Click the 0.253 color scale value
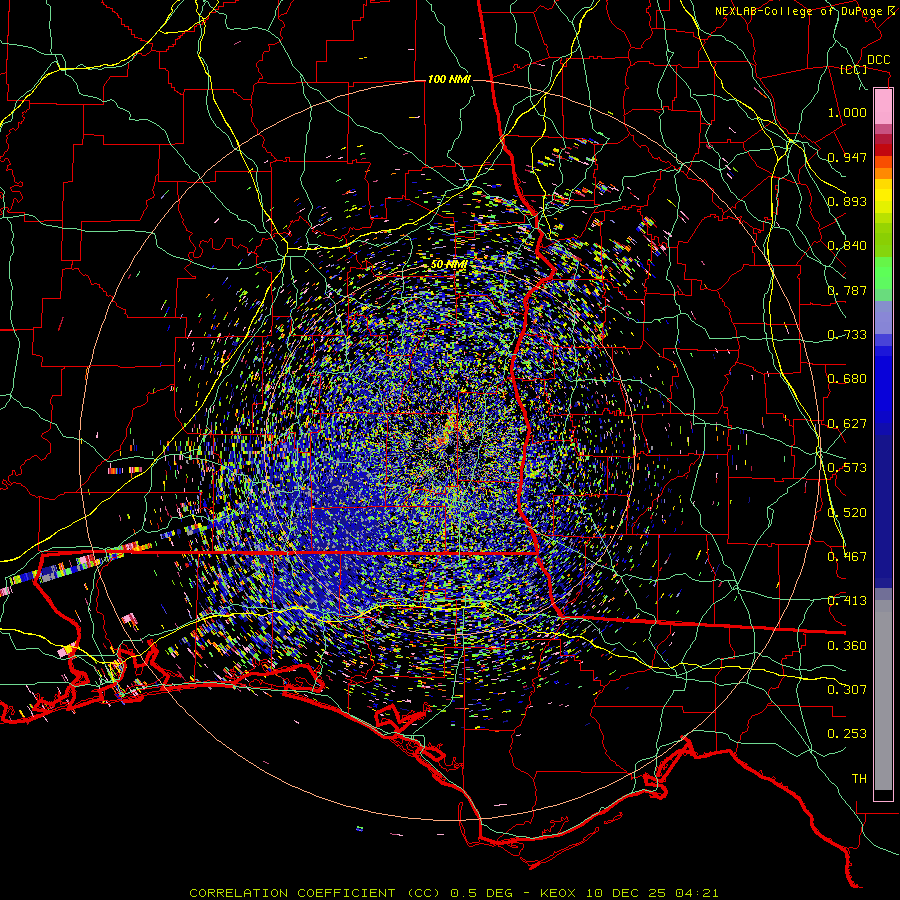Image resolution: width=900 pixels, height=900 pixels. pyautogui.click(x=847, y=734)
